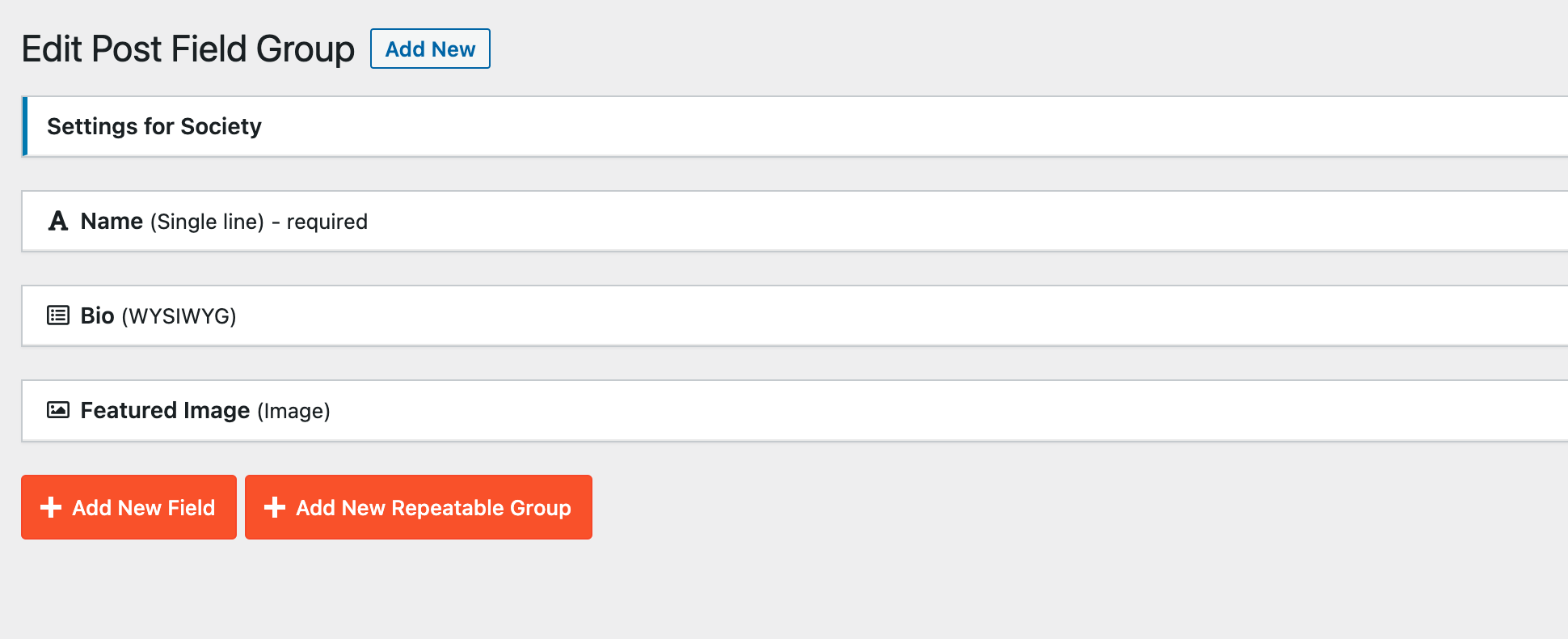Click the 'required' text on the Name row
Image resolution: width=1568 pixels, height=639 pixels.
[327, 222]
